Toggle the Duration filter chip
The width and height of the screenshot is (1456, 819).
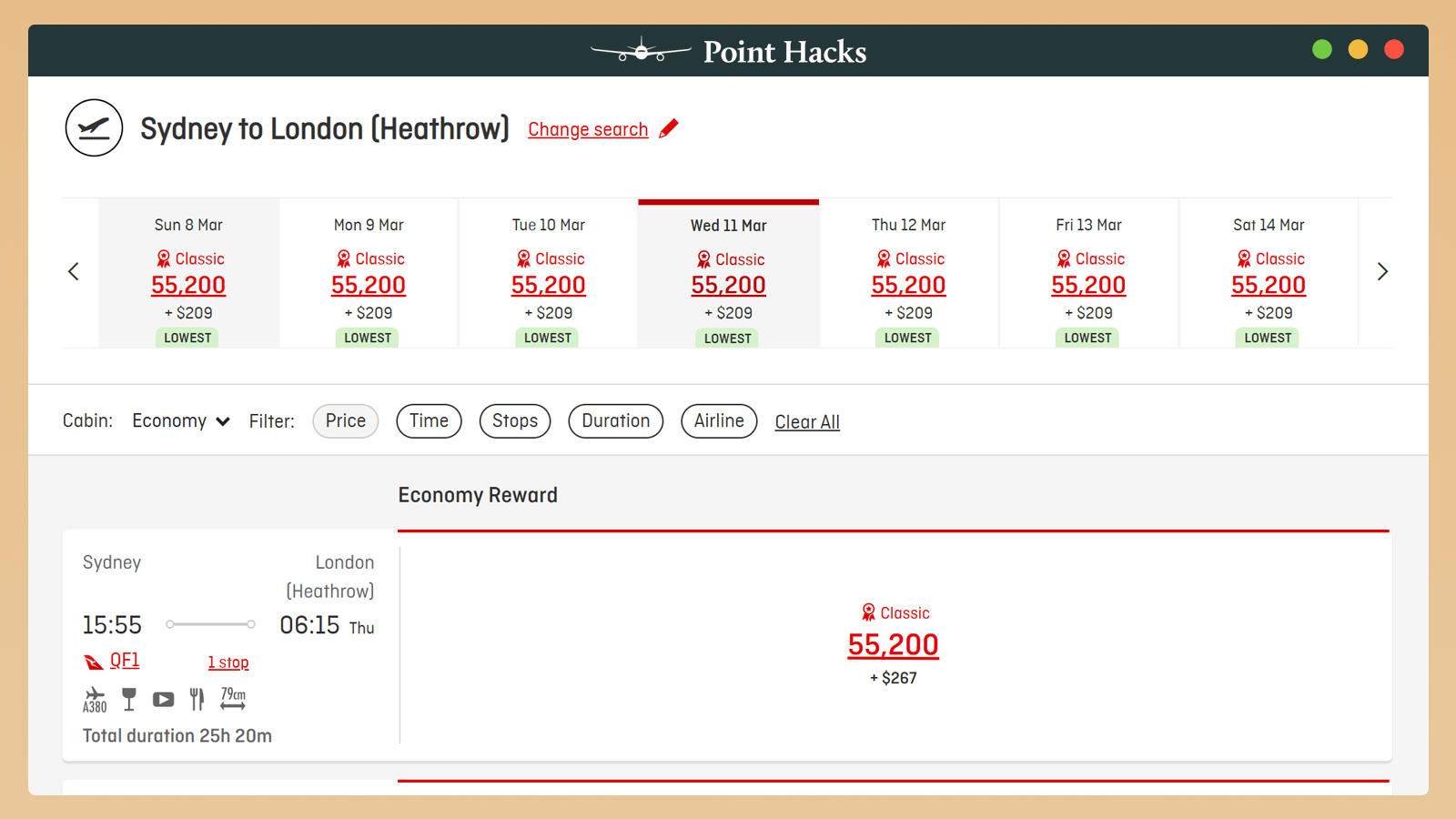tap(616, 421)
